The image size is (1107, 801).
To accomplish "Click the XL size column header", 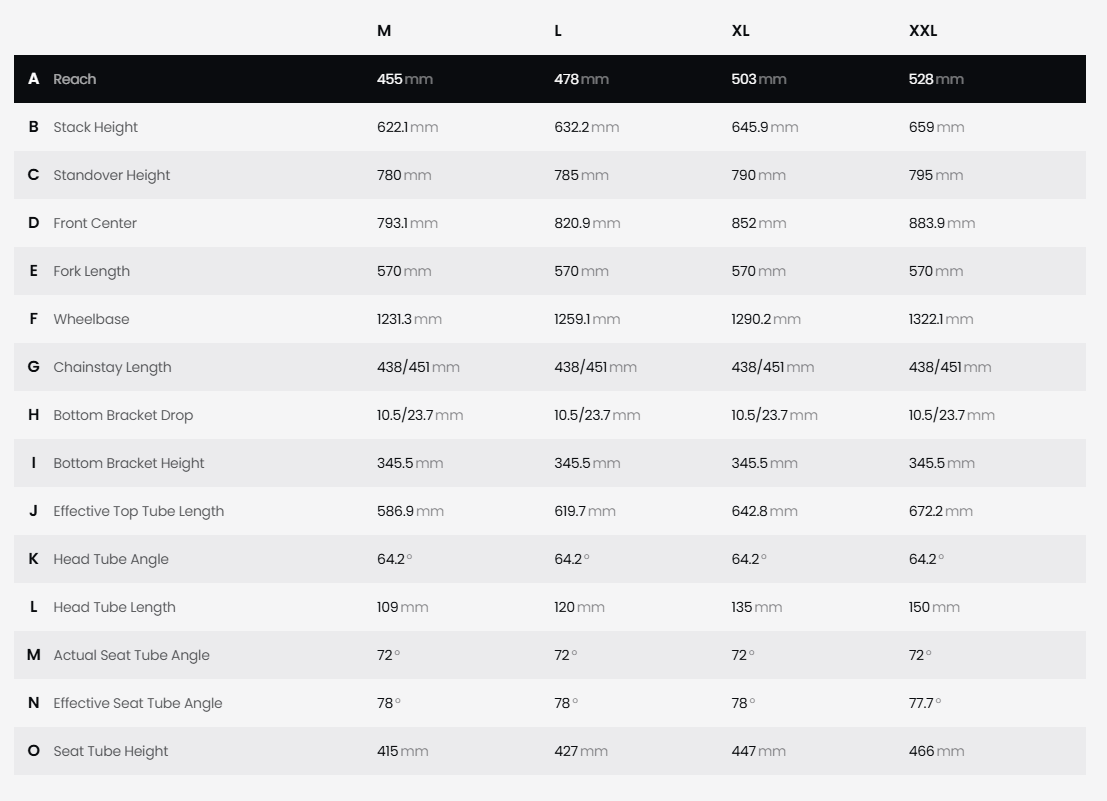I will 741,31.
